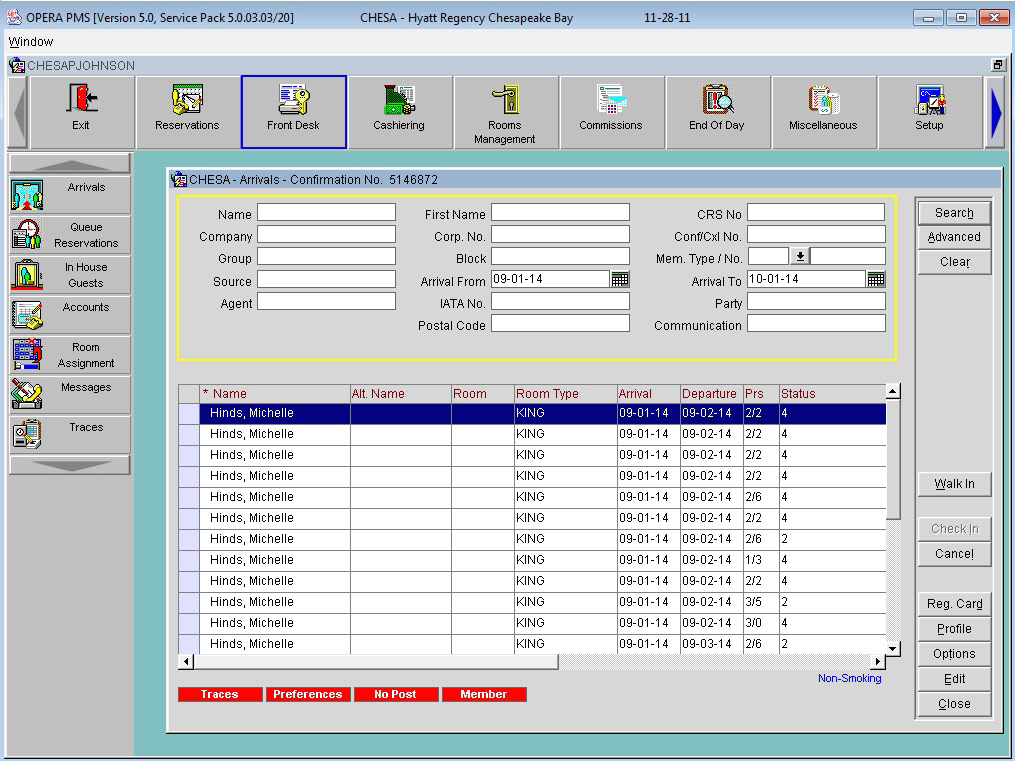Click the Exit toolbar icon
This screenshot has height=761, width=1015.
(x=82, y=112)
